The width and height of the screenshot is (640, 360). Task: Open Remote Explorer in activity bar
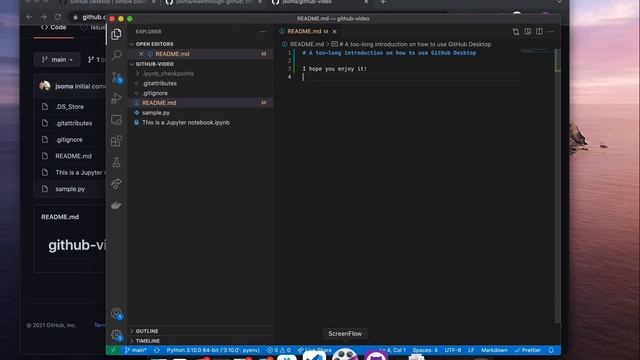[x=116, y=120]
